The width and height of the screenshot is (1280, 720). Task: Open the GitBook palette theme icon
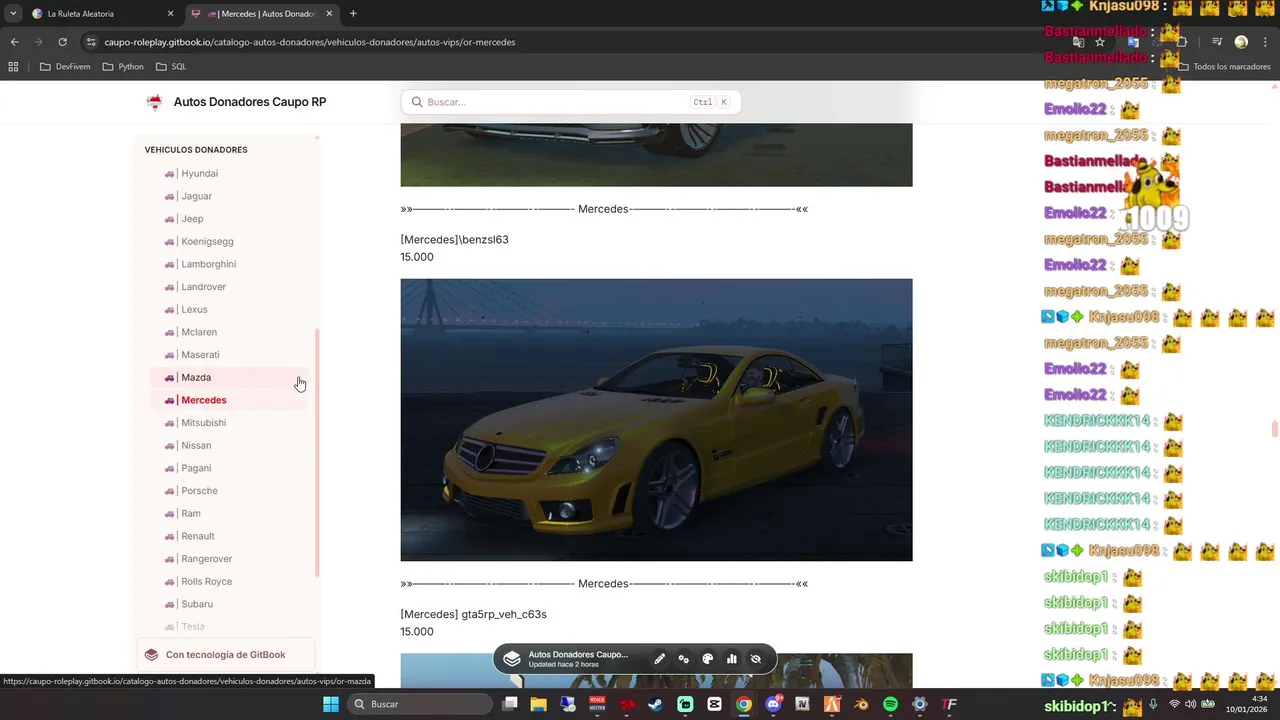click(708, 659)
